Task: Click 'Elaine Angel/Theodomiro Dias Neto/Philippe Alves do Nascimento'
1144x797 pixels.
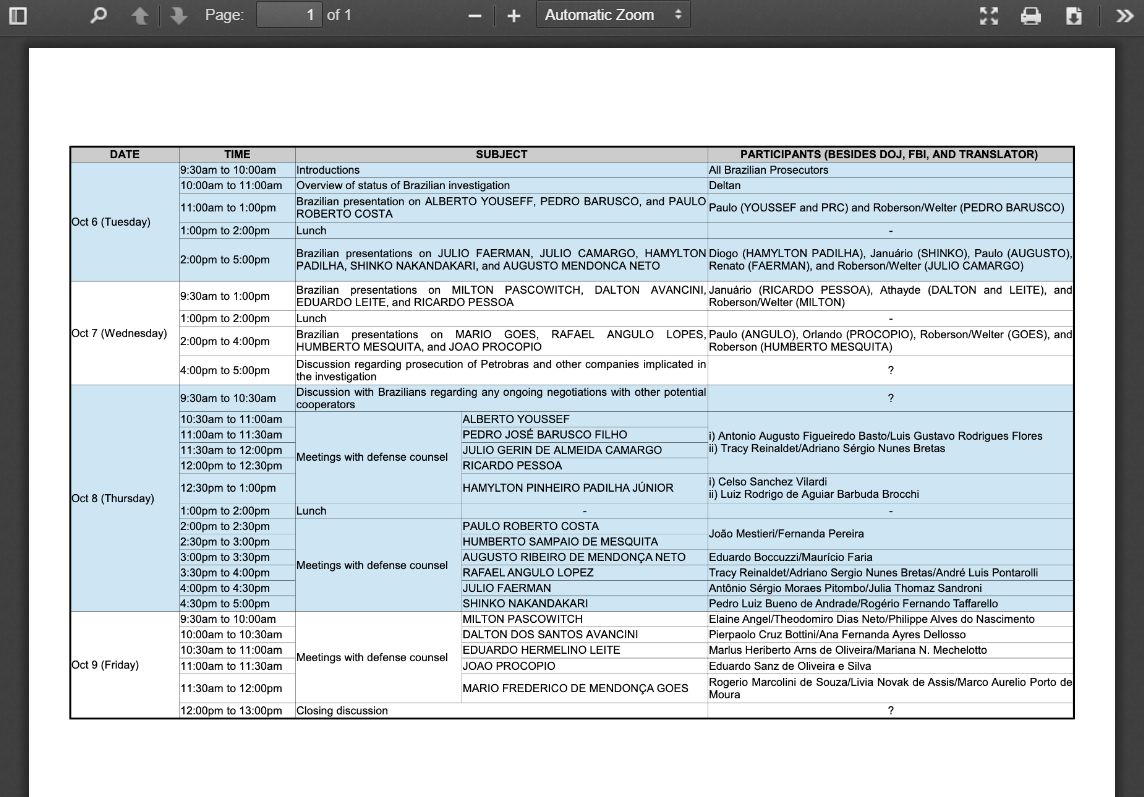Action: click(890, 619)
